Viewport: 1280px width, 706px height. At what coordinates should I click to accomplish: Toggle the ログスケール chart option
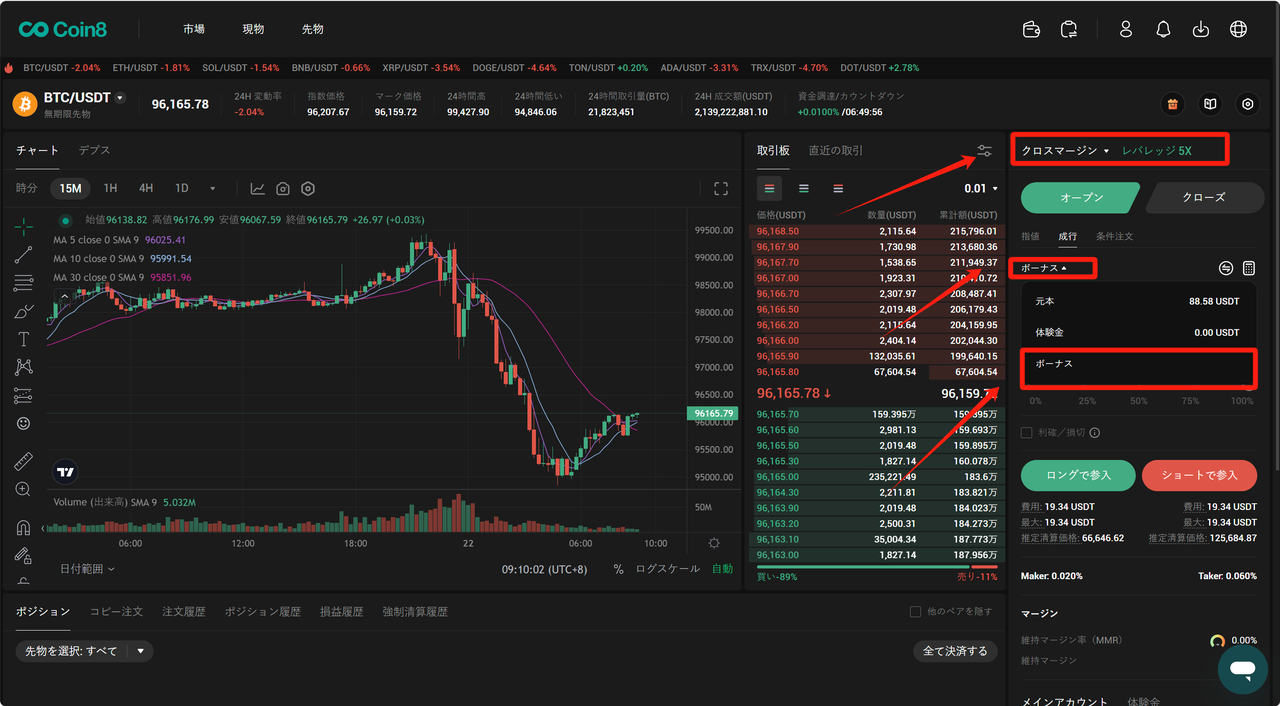tap(667, 569)
